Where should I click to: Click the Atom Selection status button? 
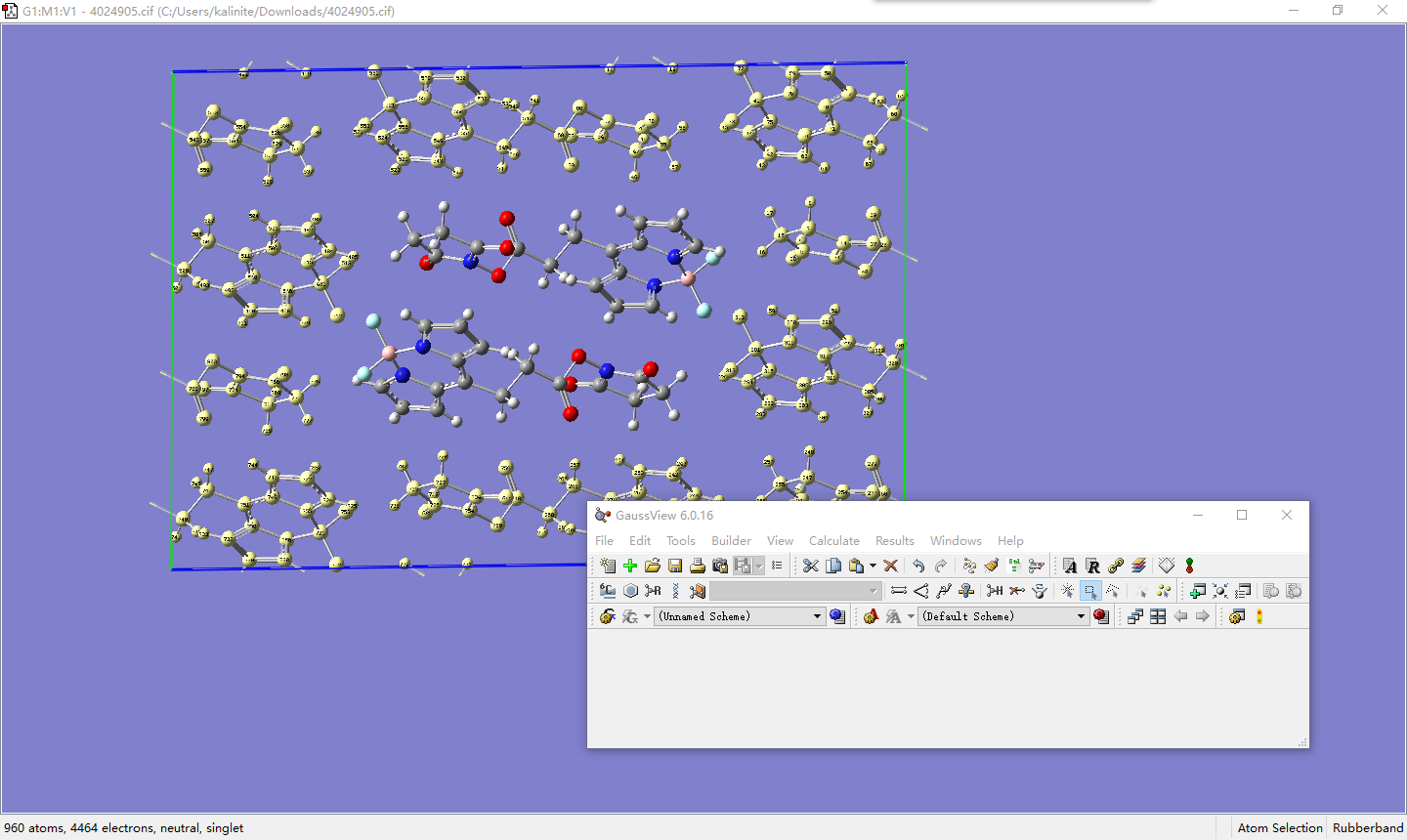point(1279,827)
